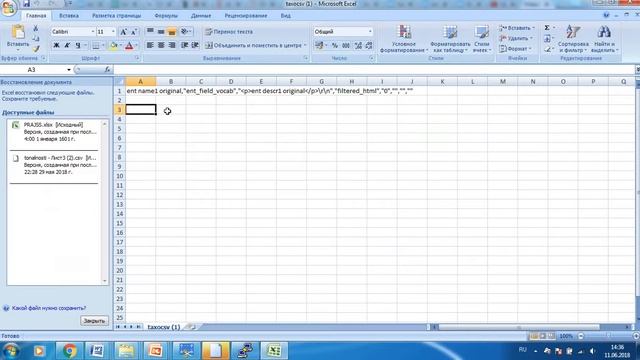Toggle underline Ч formatting
The height and width of the screenshot is (360, 640).
tap(78, 45)
